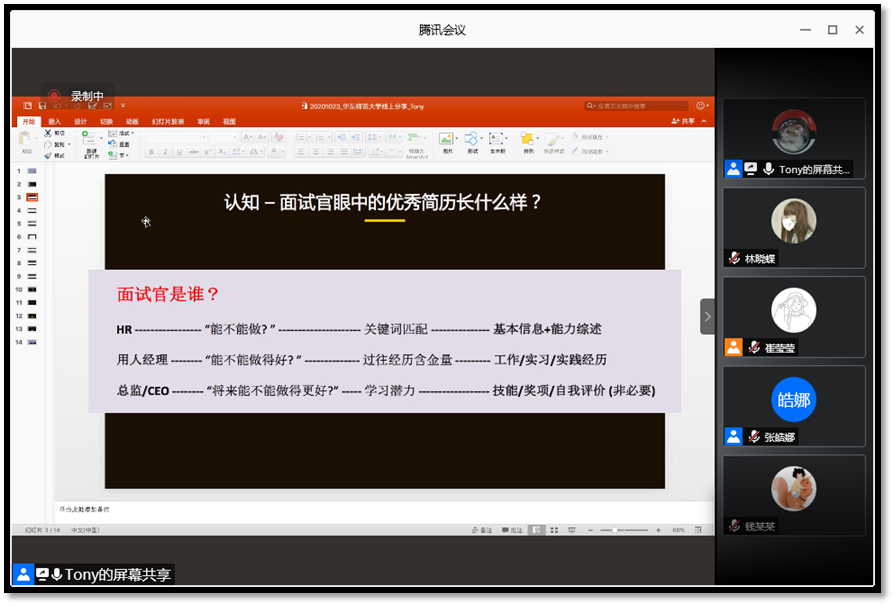Toggle the 批注 (Comments) button in status bar
Image resolution: width=894 pixels, height=606 pixels.
tap(511, 530)
